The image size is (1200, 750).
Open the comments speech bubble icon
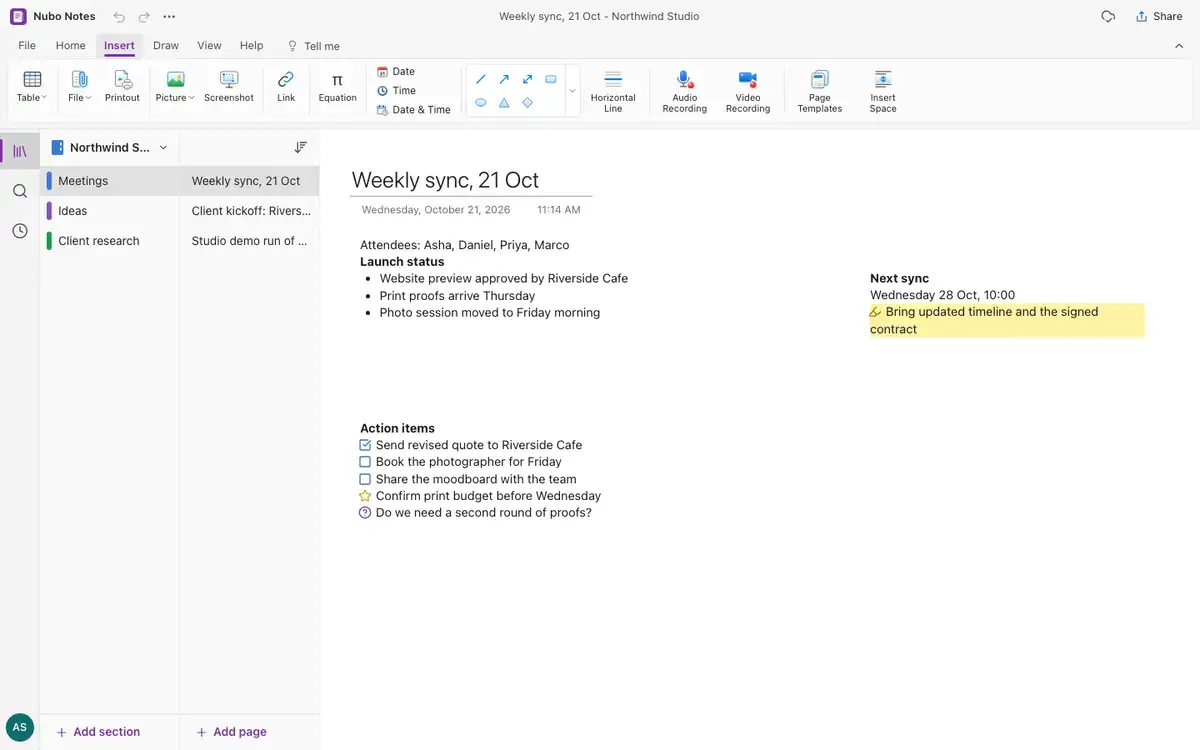point(1108,17)
